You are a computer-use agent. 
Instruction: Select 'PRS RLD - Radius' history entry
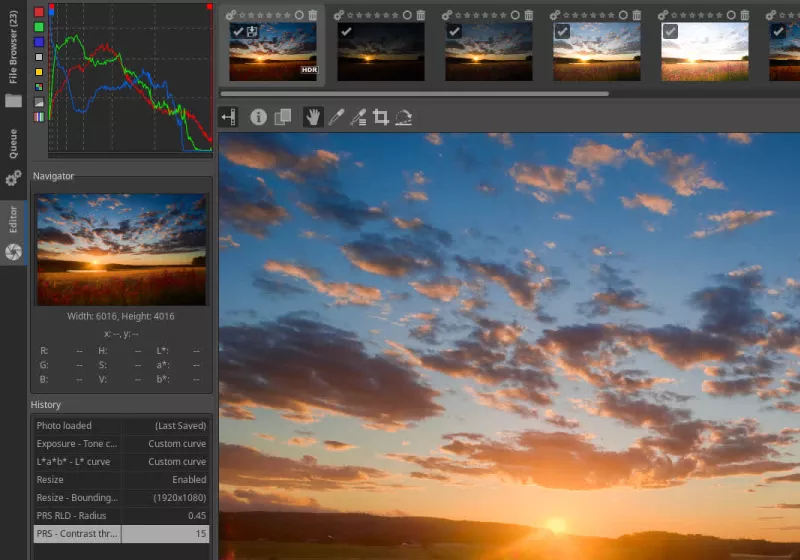coord(121,516)
